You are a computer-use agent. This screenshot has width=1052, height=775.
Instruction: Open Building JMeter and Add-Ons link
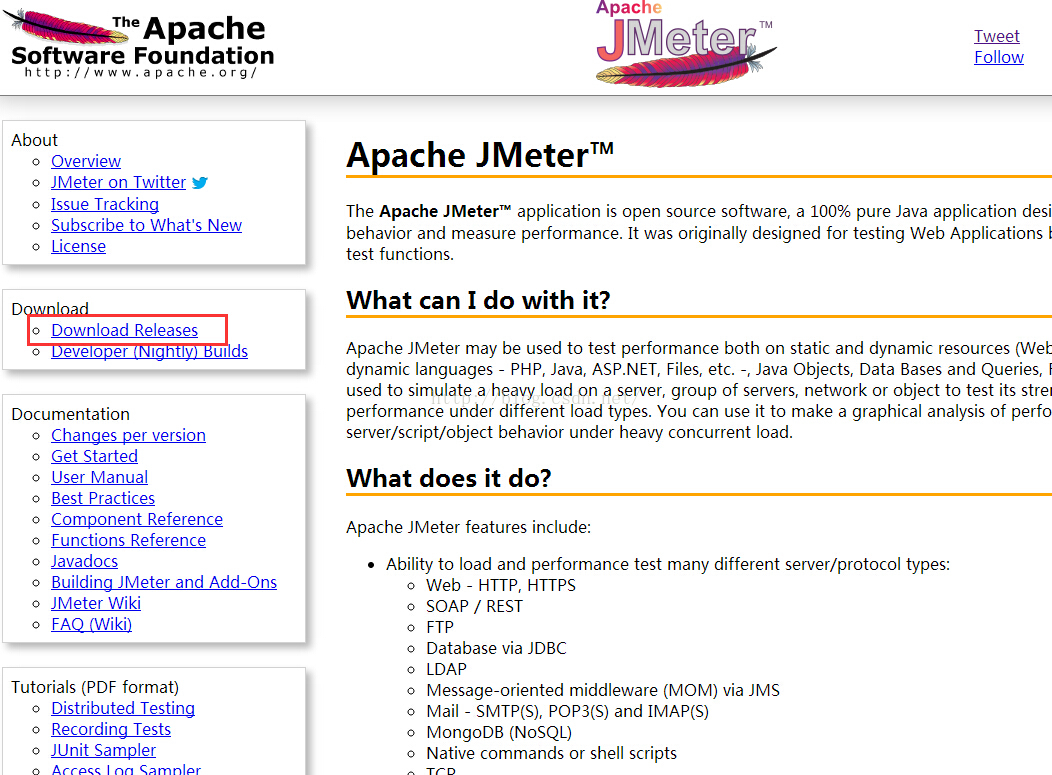164,582
